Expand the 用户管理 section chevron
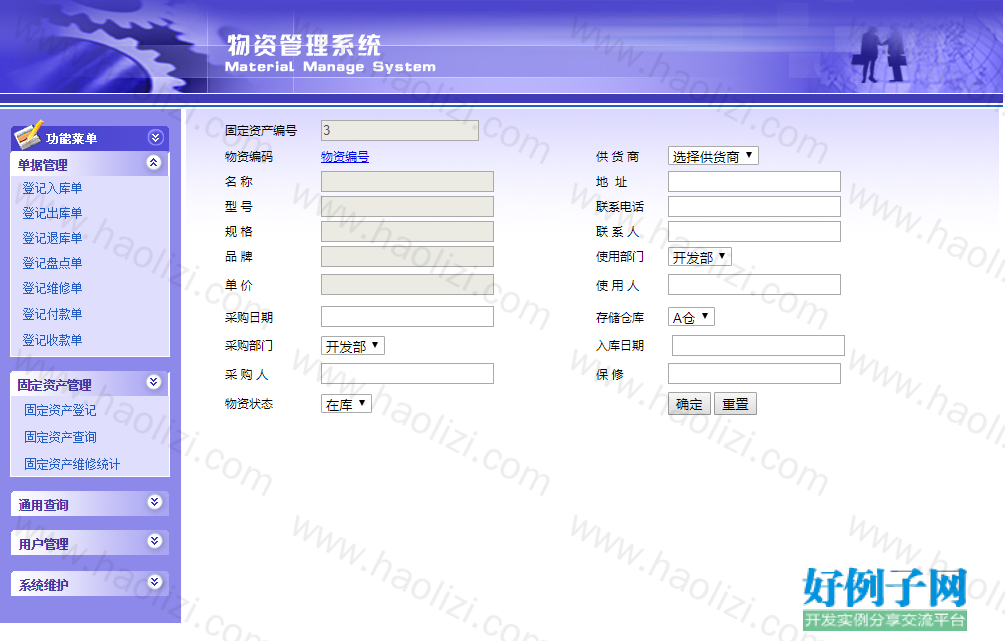 pyautogui.click(x=154, y=541)
